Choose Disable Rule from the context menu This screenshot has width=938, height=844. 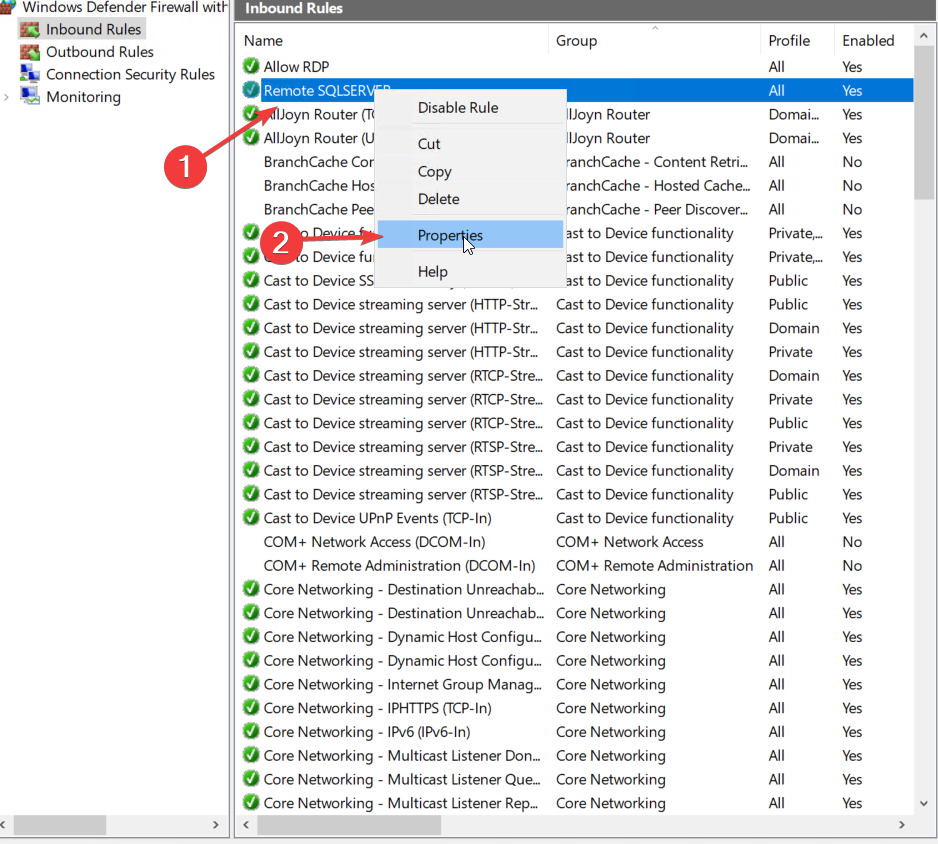pos(458,108)
